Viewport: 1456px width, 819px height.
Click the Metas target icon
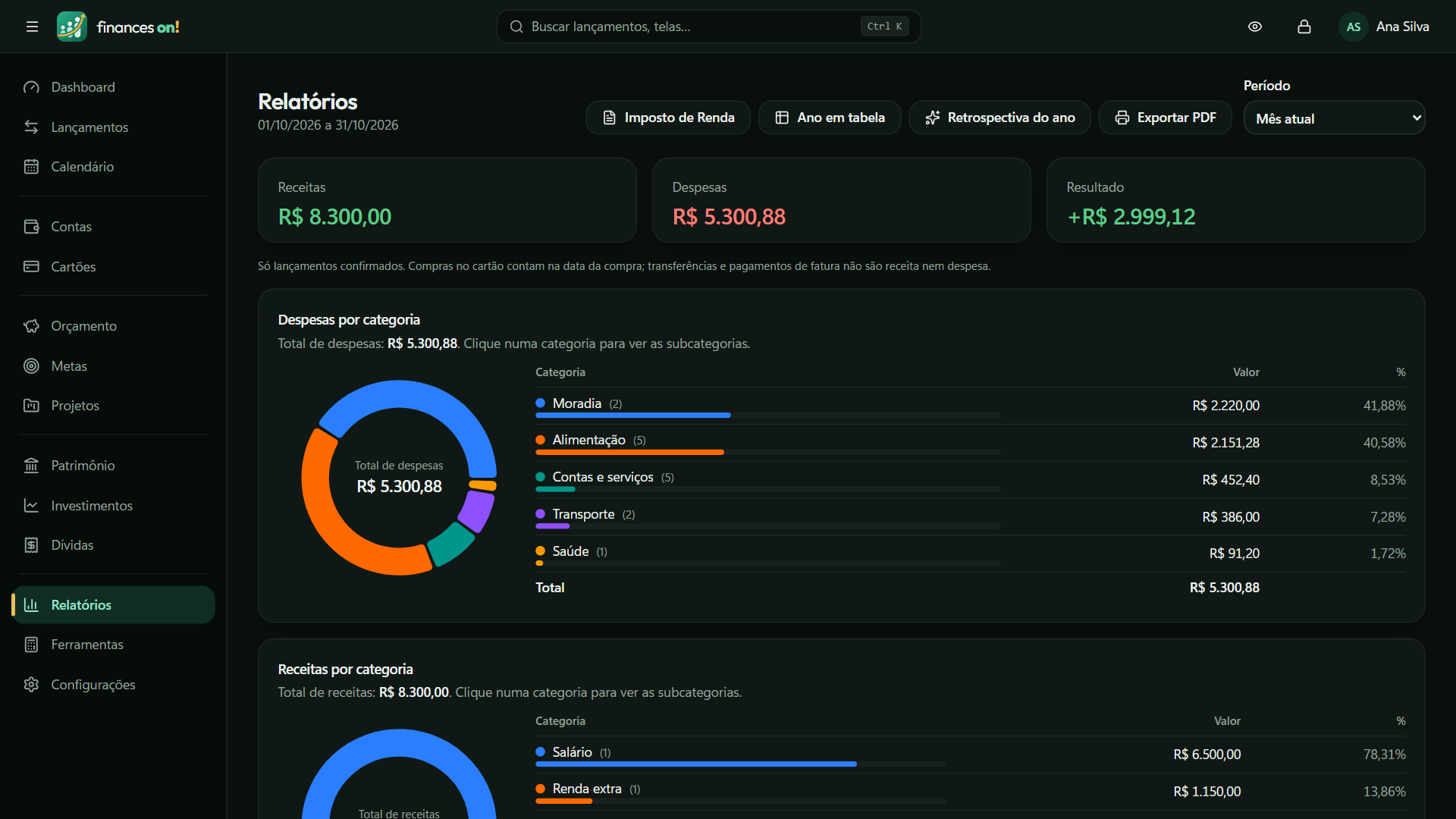click(31, 366)
